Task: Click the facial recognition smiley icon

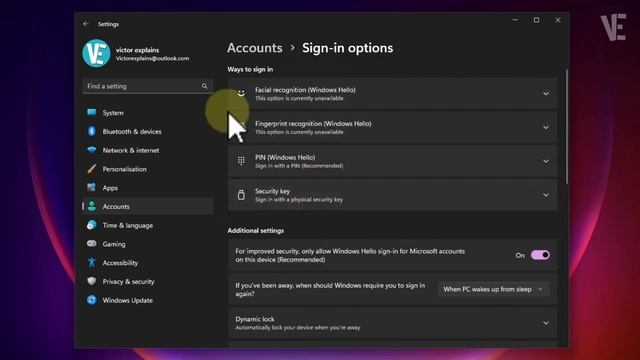Action: pos(241,93)
